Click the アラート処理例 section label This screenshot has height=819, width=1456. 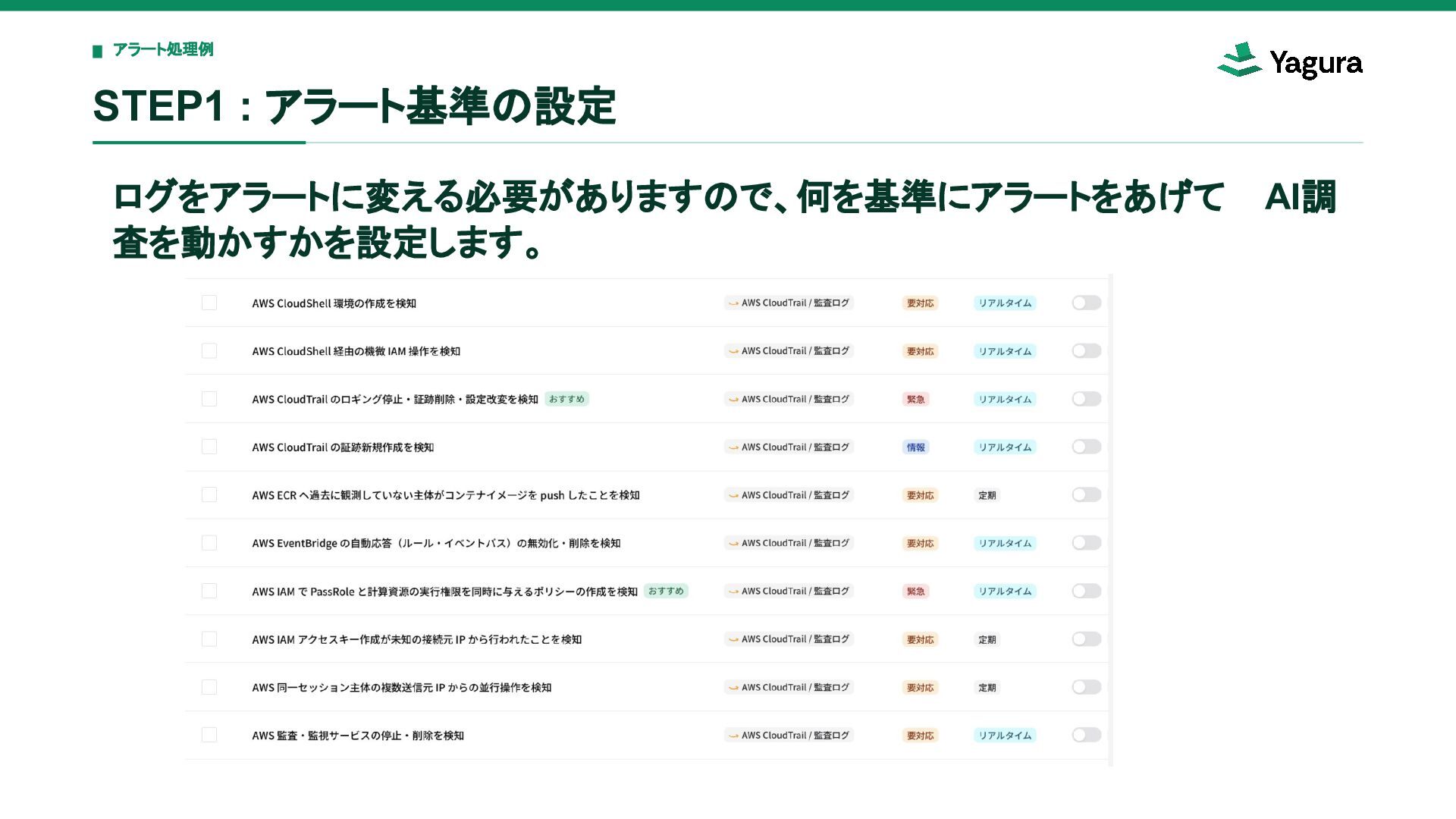click(x=163, y=49)
